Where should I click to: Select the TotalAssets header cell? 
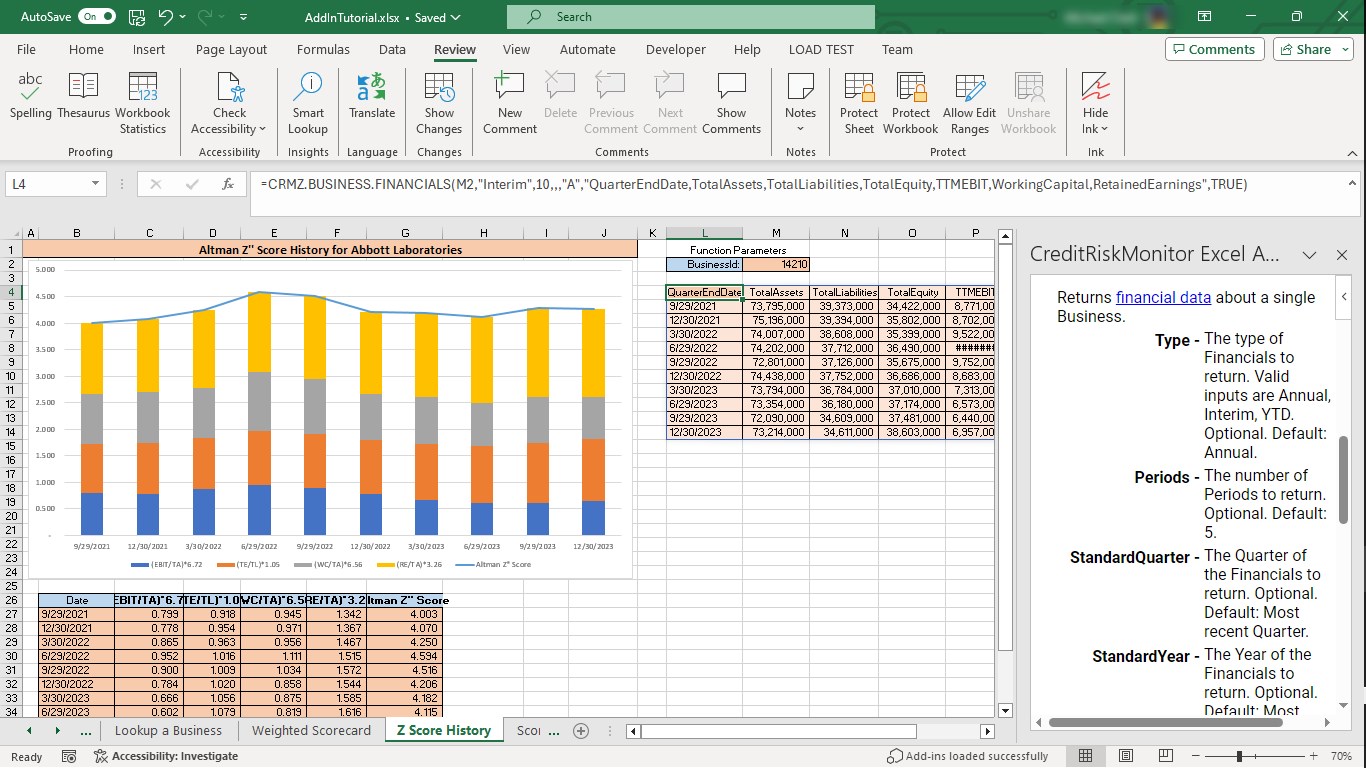click(777, 292)
